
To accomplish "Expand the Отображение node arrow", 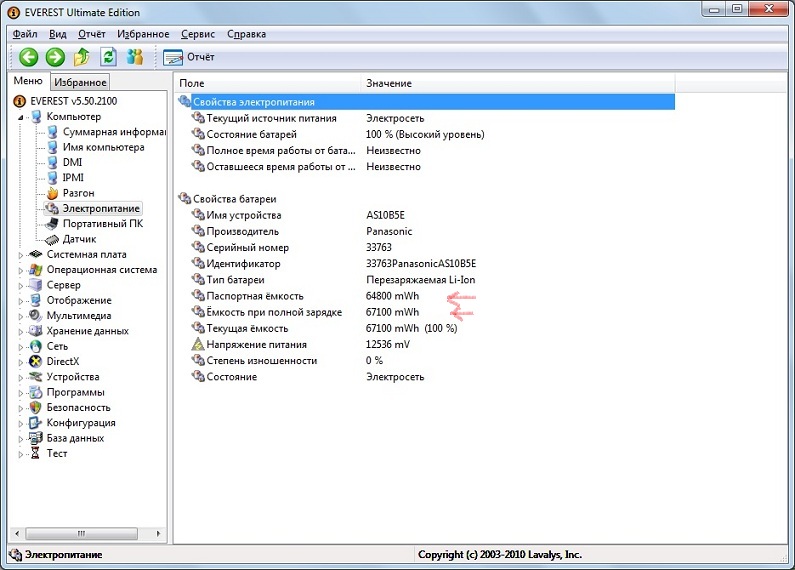I will (21, 301).
